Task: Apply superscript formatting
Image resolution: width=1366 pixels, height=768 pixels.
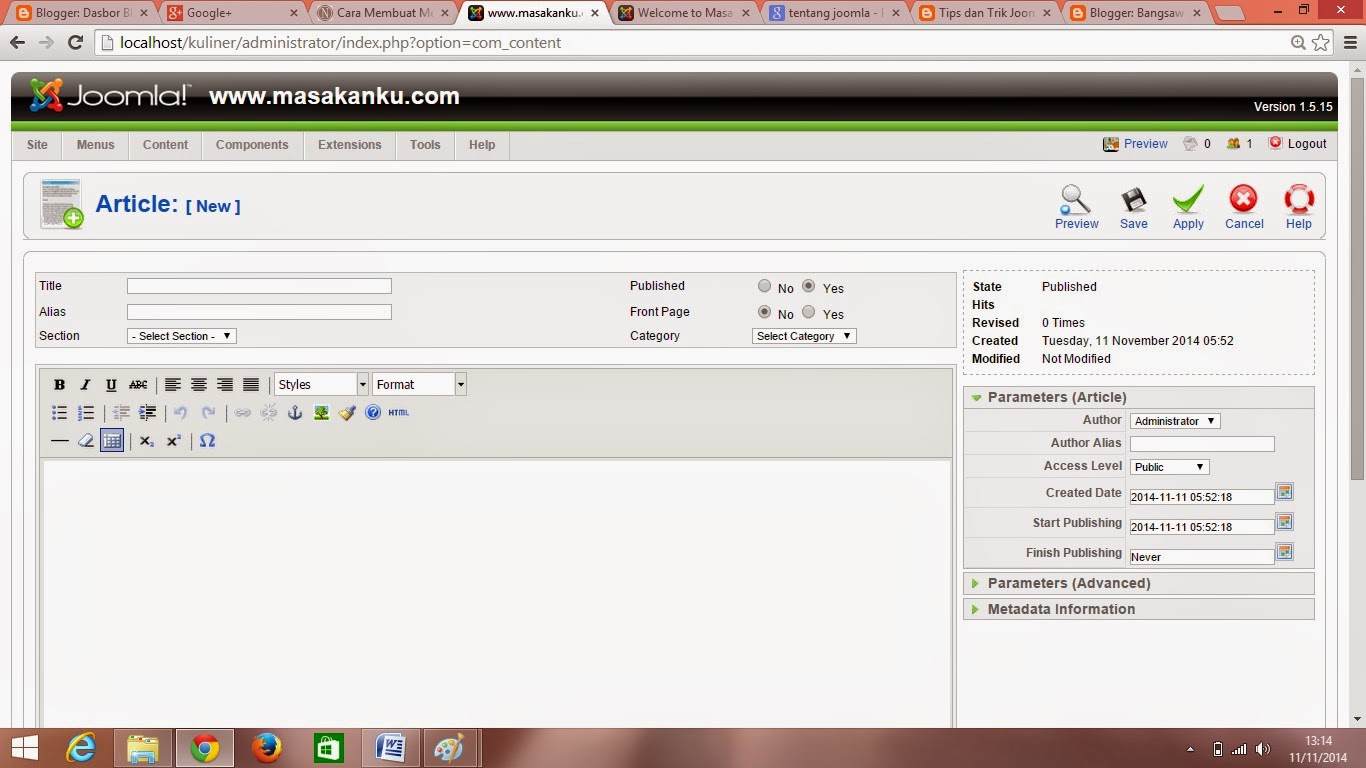Action: [173, 440]
